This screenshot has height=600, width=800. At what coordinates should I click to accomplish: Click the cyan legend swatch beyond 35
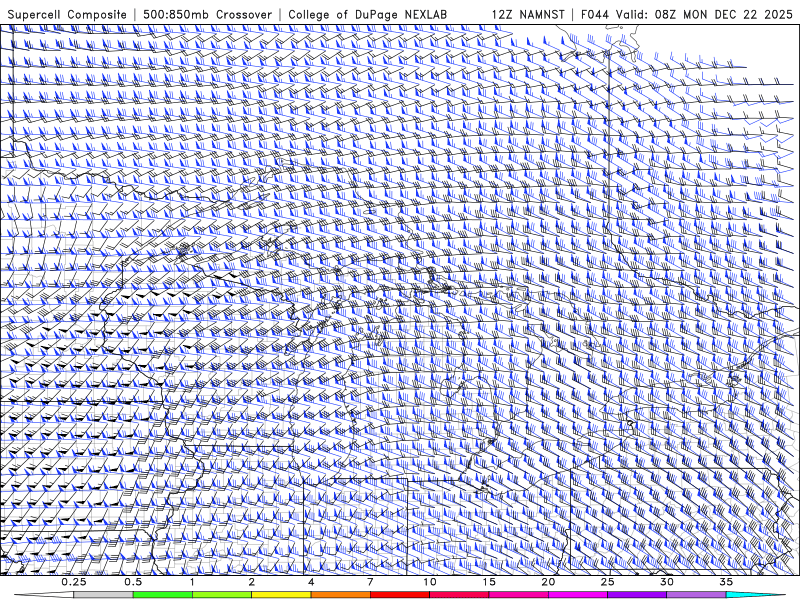(x=755, y=595)
